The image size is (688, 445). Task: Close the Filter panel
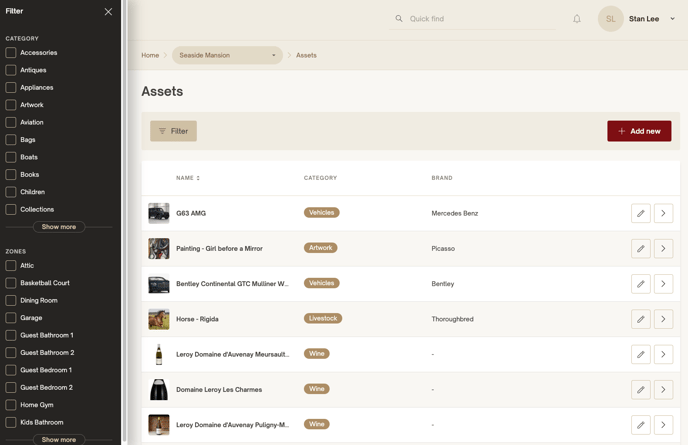click(x=108, y=12)
